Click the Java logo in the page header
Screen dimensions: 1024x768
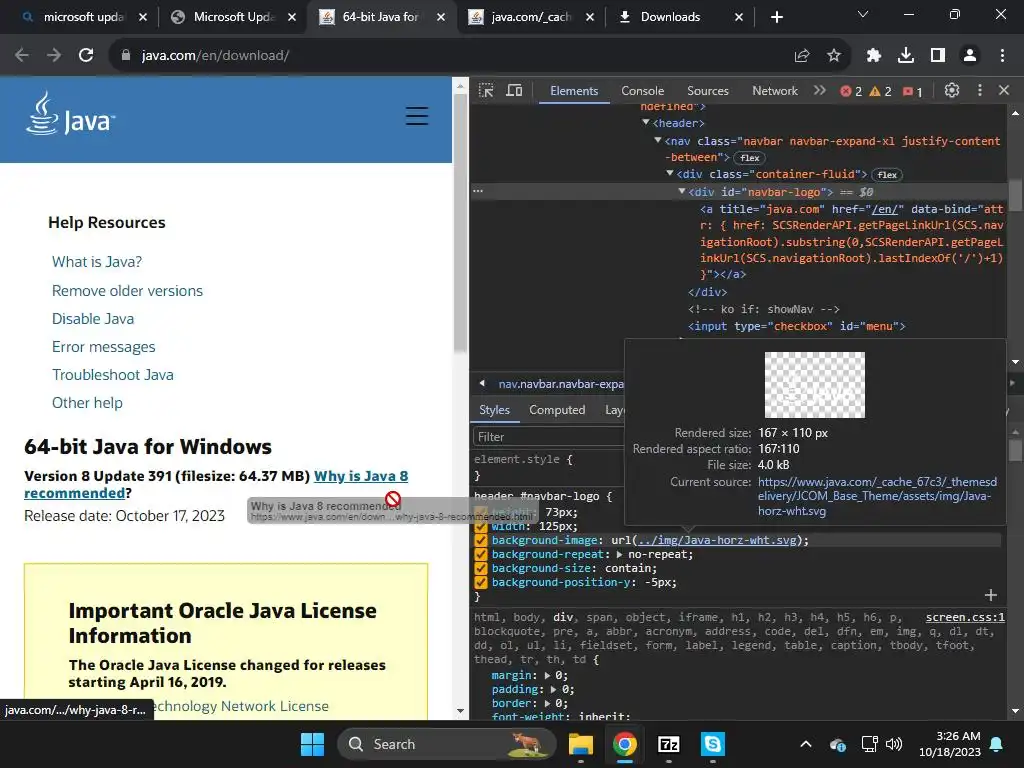pos(71,114)
